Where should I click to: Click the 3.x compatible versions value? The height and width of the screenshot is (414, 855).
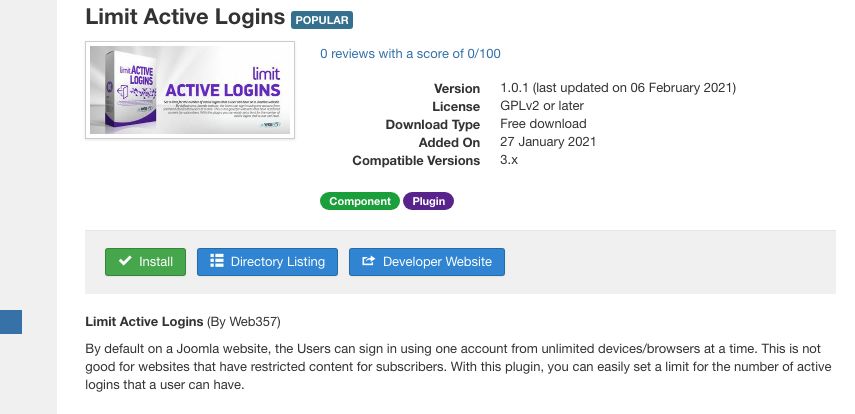509,160
